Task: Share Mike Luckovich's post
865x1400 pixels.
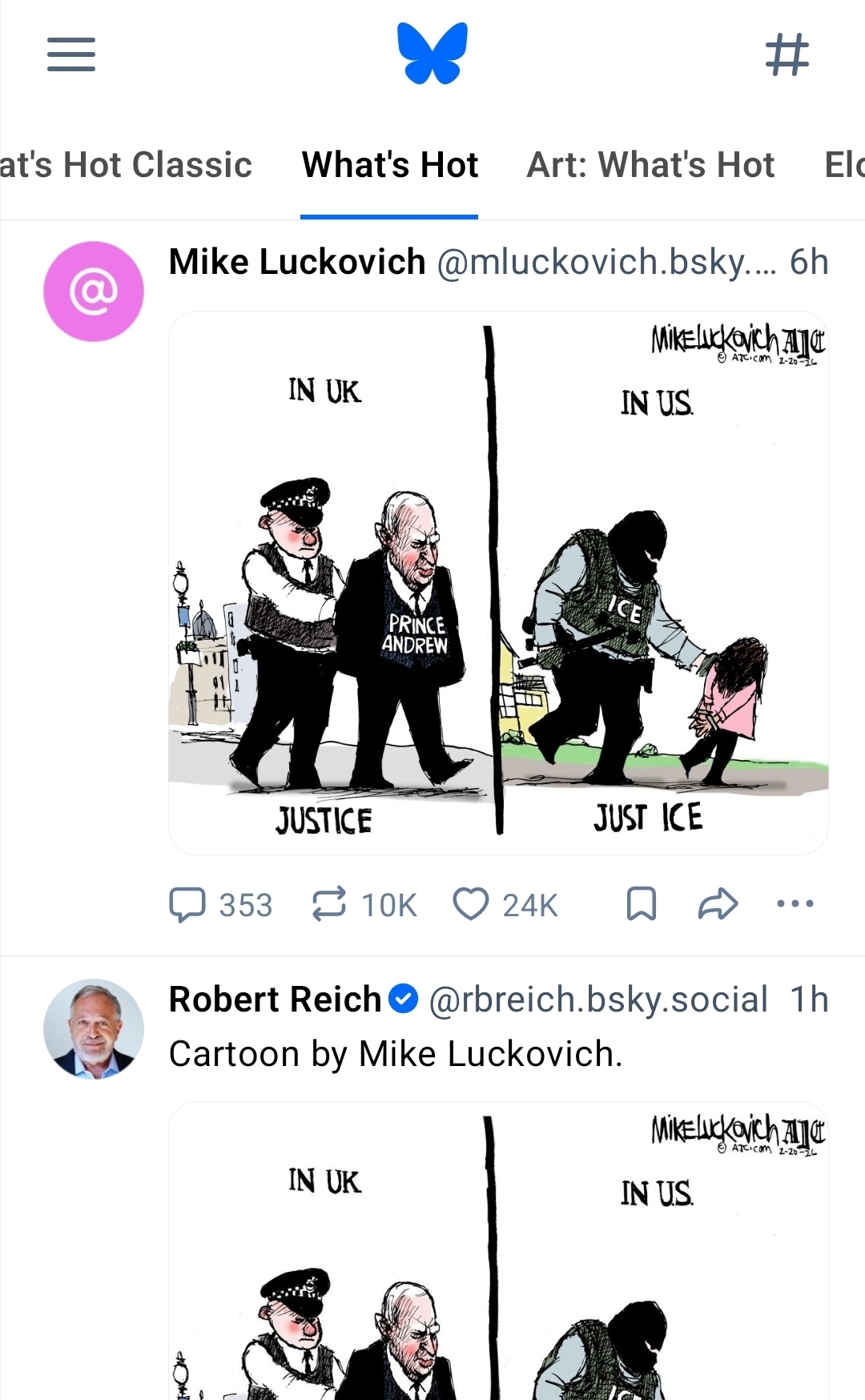Action: tap(718, 904)
